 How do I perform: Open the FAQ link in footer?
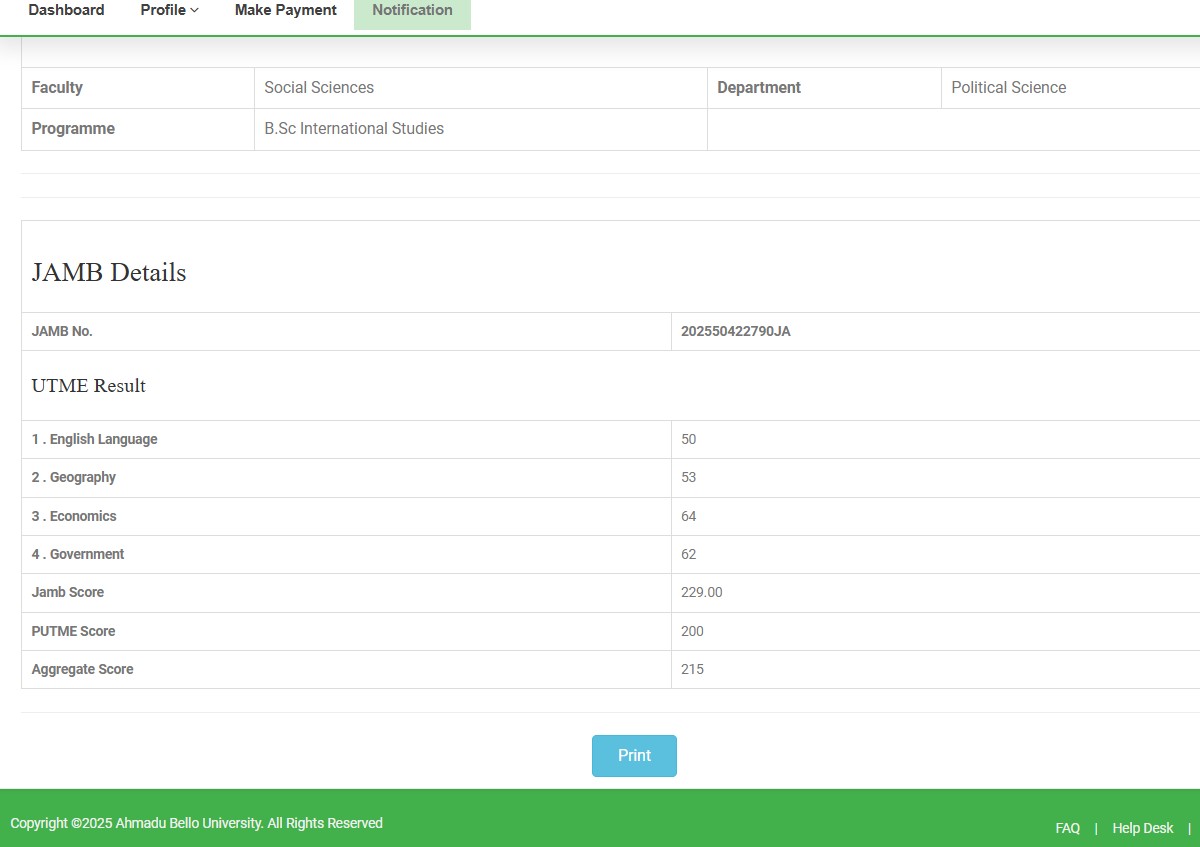(x=1067, y=828)
